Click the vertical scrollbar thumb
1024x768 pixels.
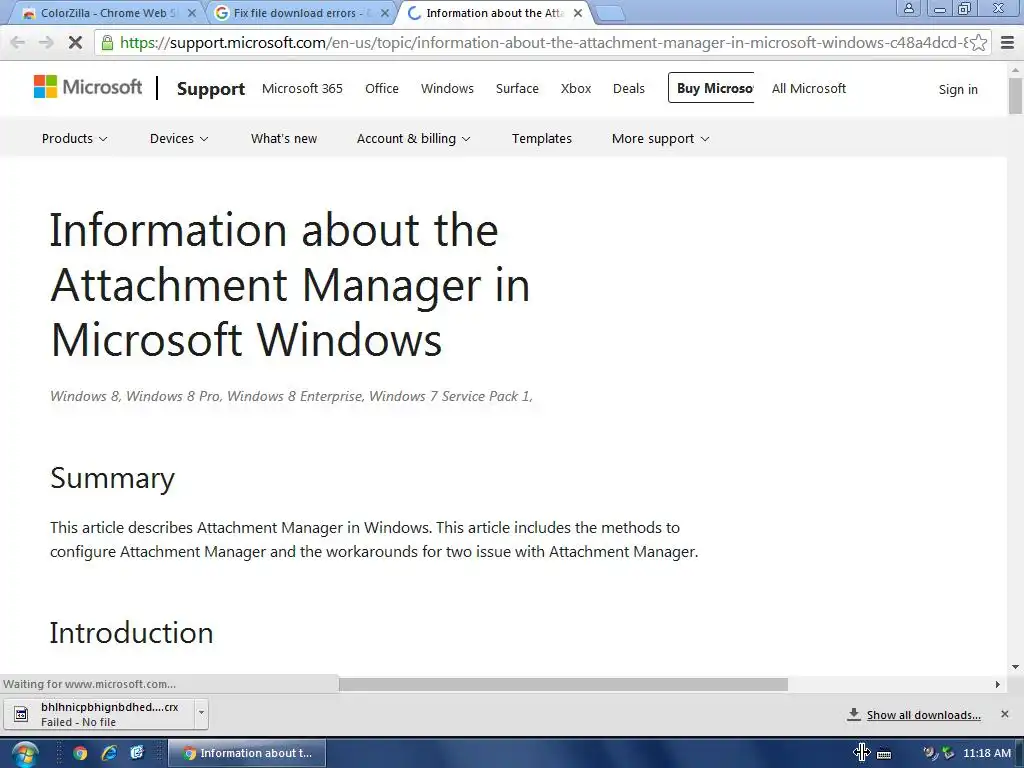(1016, 95)
